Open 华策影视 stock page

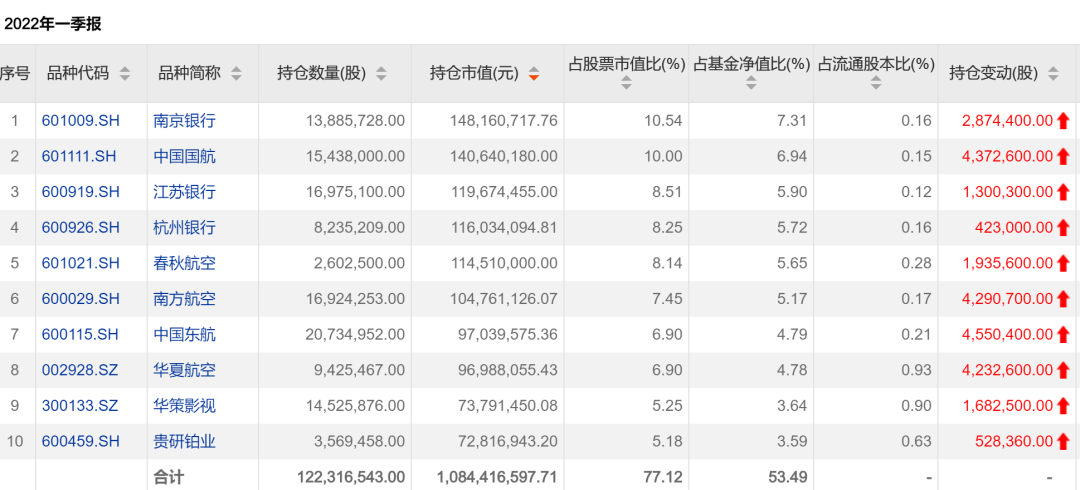coord(184,406)
